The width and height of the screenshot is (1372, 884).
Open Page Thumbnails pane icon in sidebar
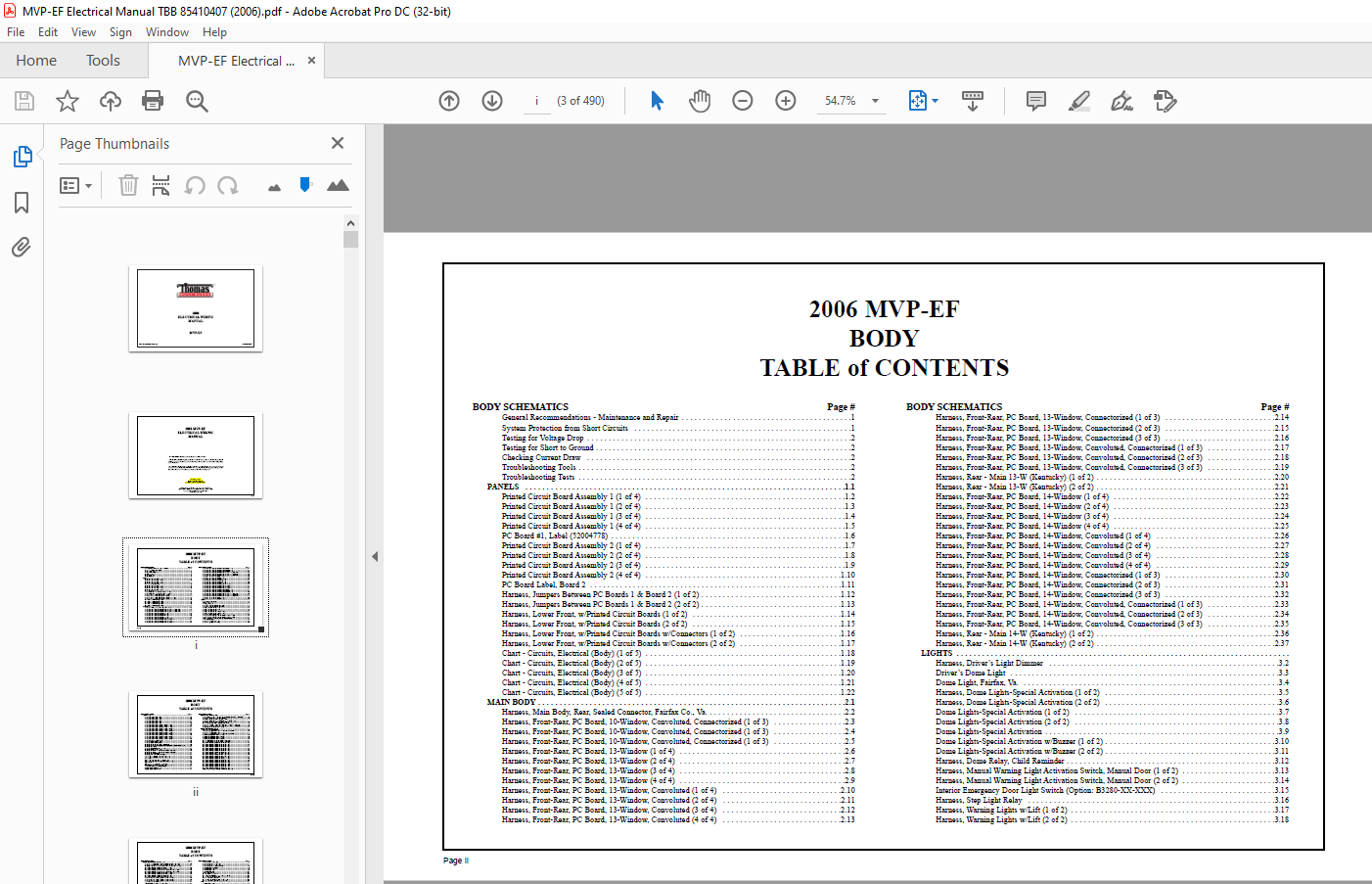pos(22,157)
